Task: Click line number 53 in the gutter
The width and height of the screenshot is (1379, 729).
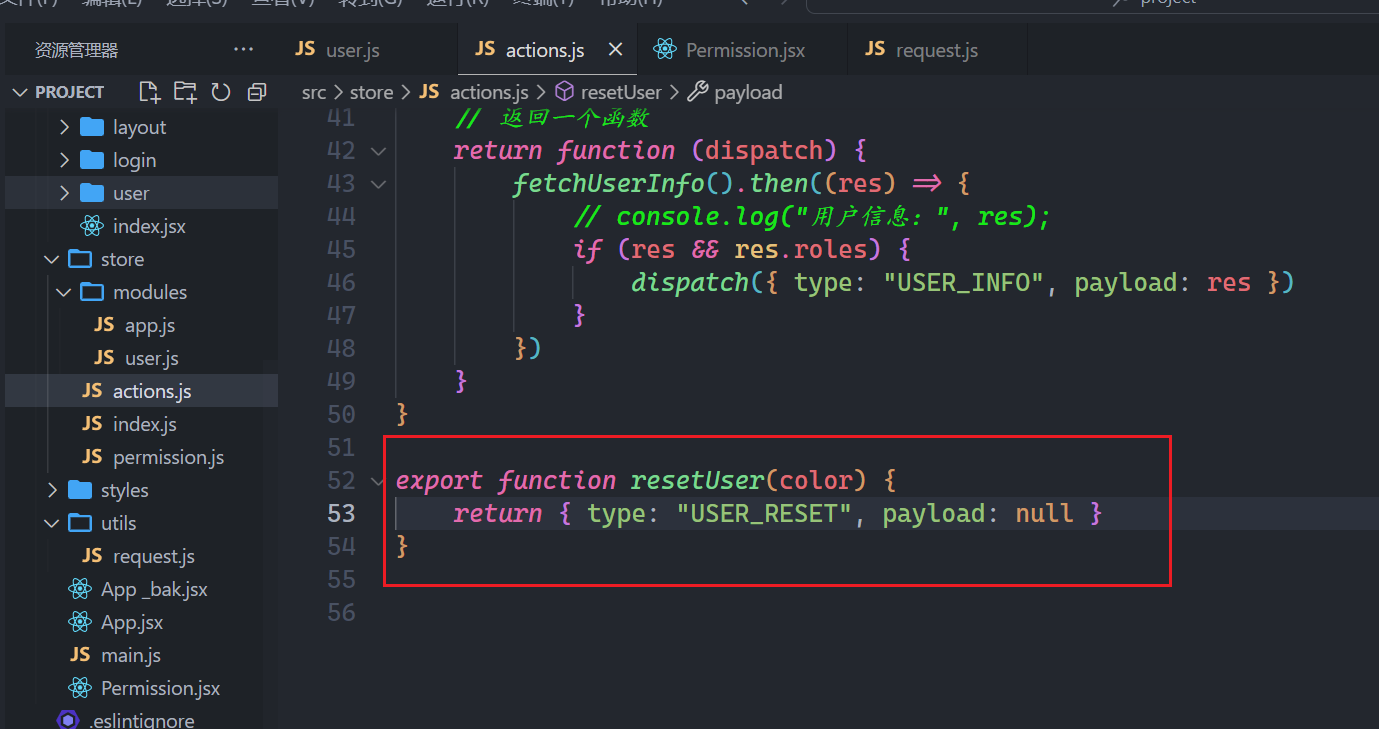Action: point(341,513)
